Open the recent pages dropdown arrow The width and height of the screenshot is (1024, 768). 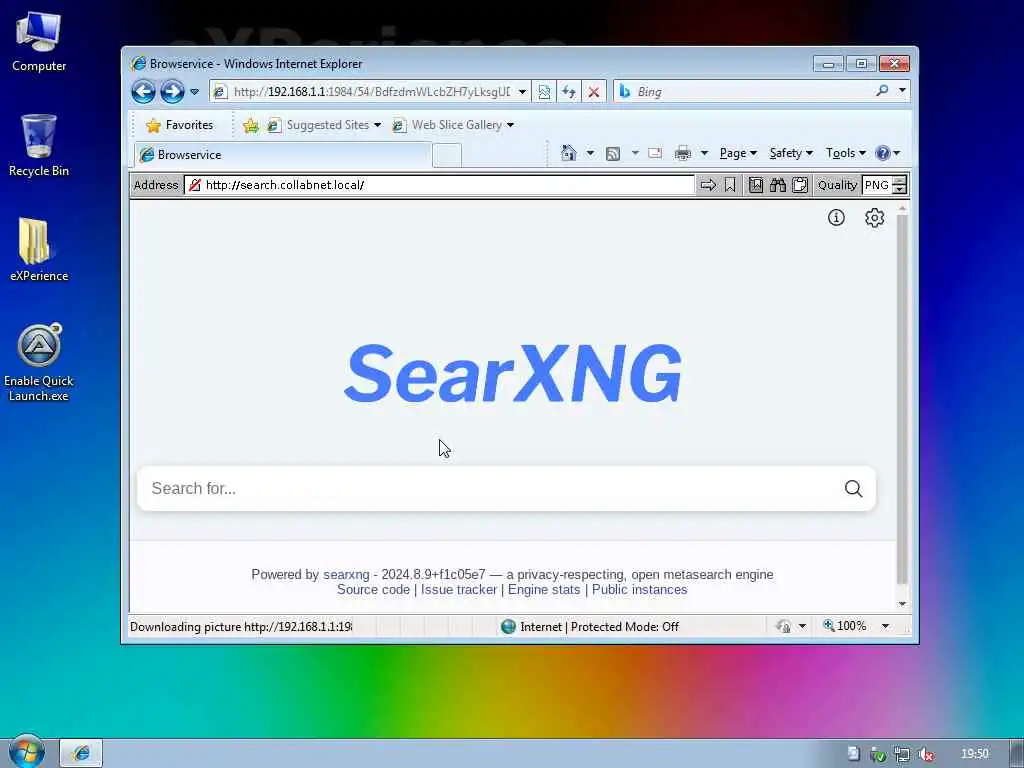point(195,92)
